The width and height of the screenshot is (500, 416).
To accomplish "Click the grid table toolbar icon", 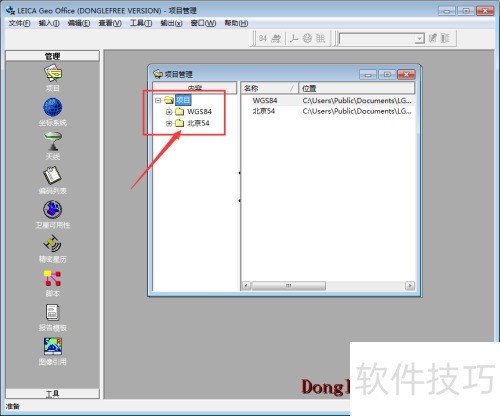I will coord(320,38).
